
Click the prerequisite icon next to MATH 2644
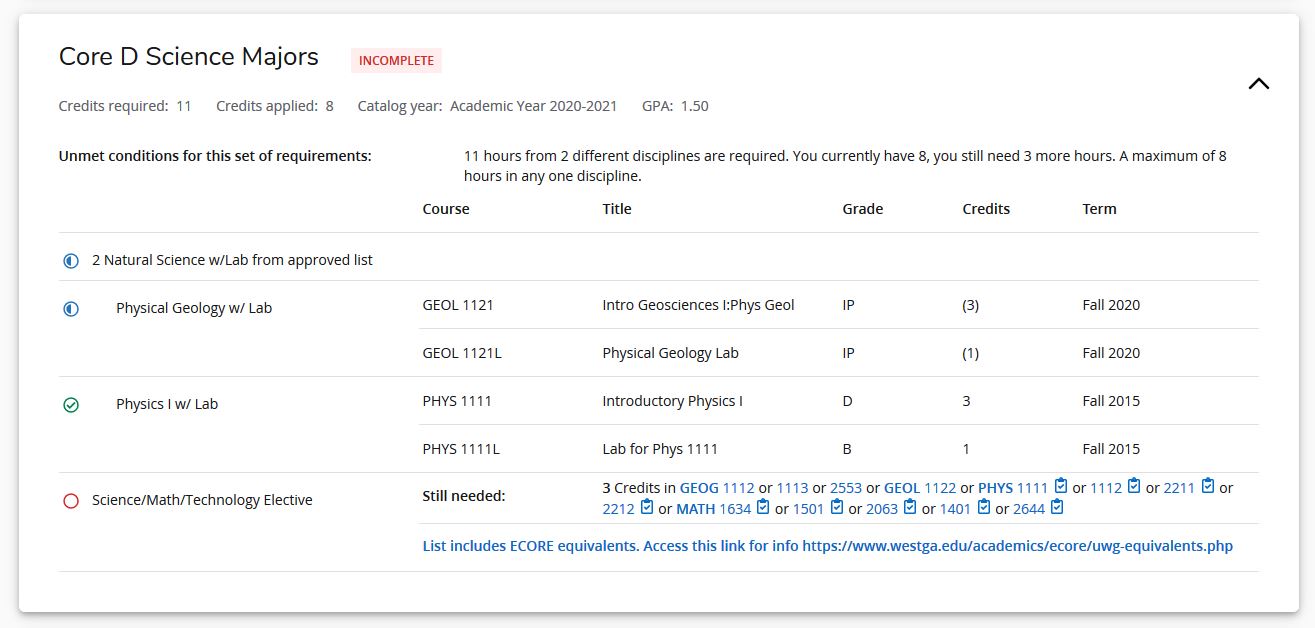[x=1057, y=508]
